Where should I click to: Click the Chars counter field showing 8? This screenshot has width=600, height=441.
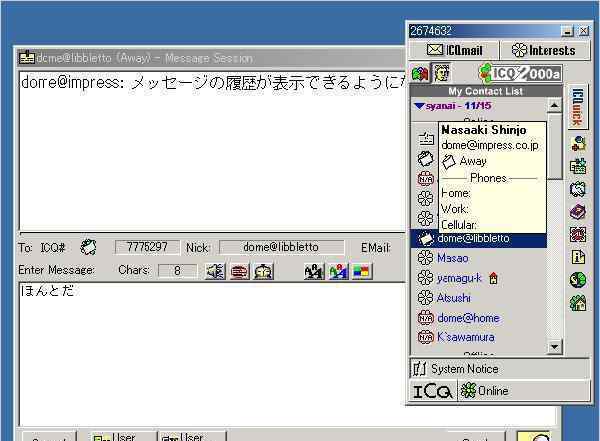(177, 271)
